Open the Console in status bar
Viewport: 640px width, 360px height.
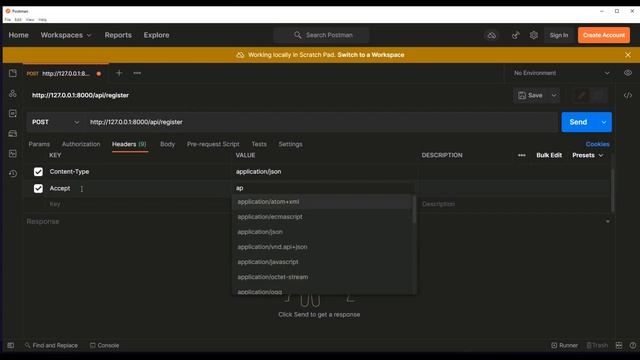[104, 345]
